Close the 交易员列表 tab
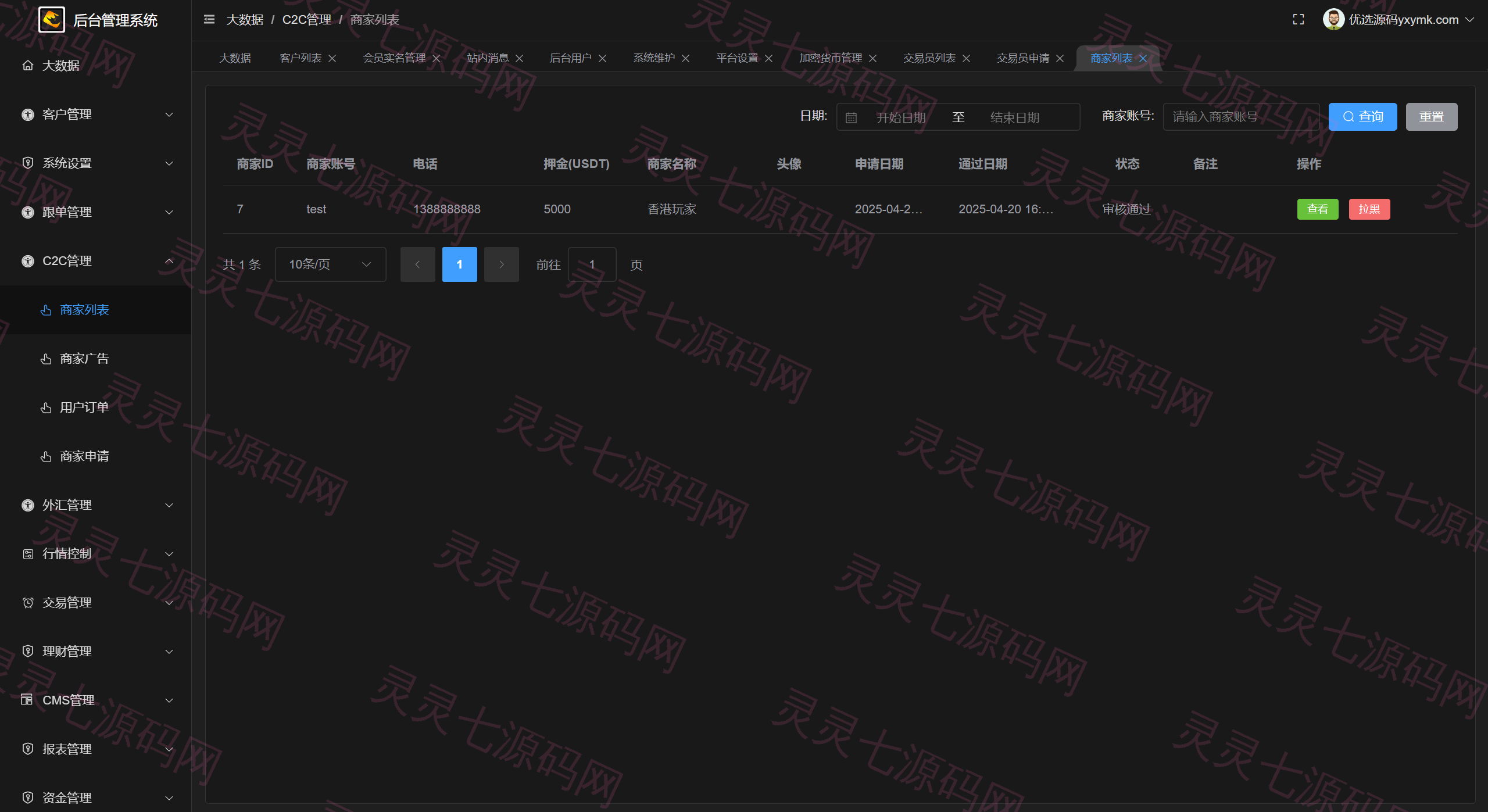Viewport: 1488px width, 812px height. pos(967,59)
